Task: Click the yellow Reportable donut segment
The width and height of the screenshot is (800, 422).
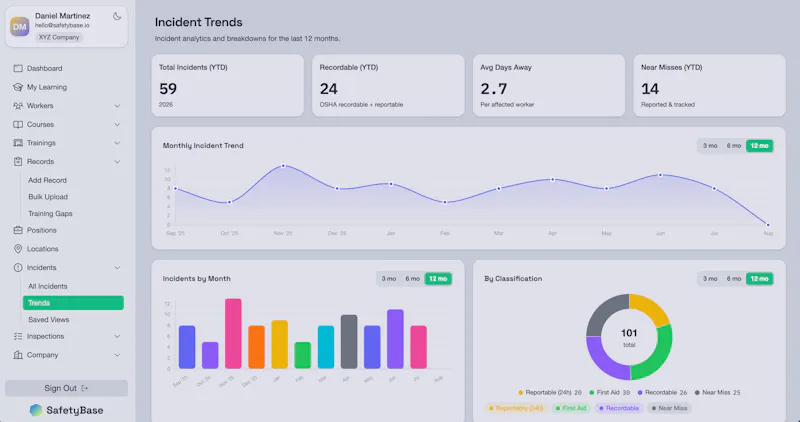Action: point(653,307)
